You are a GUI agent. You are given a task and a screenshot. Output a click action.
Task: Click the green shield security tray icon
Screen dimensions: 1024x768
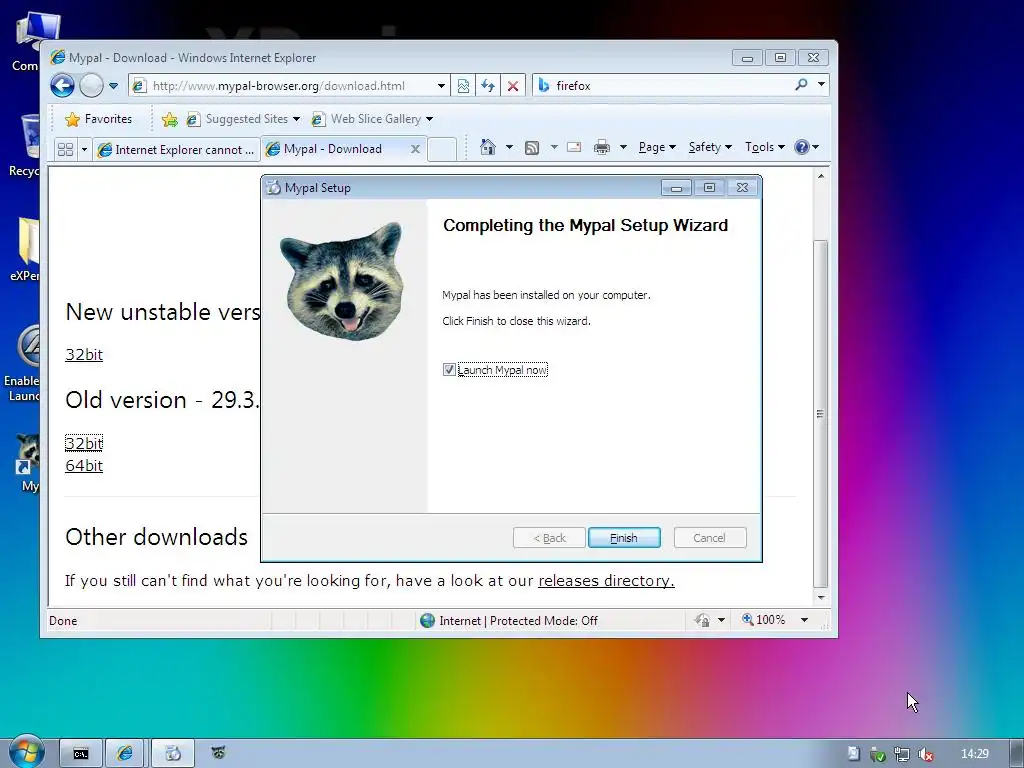coord(878,754)
